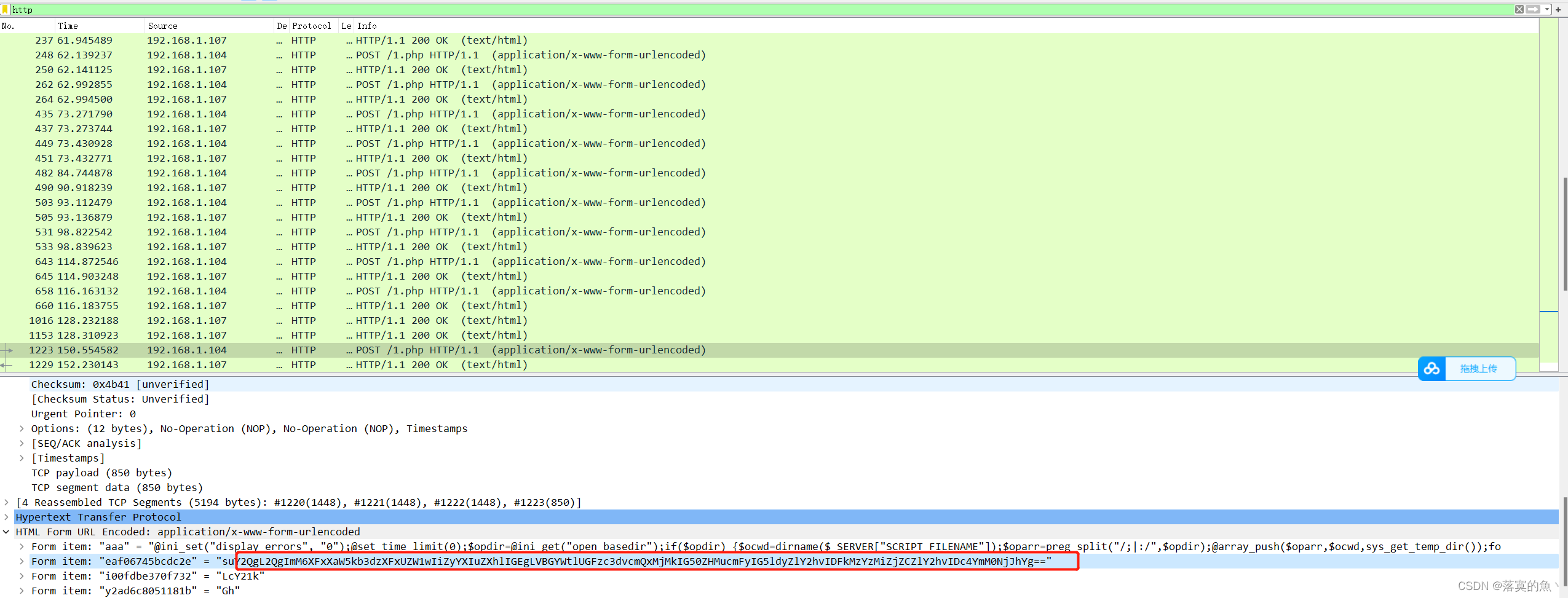Clear the http display filter
Screen dimensions: 1568x598
point(1519,9)
